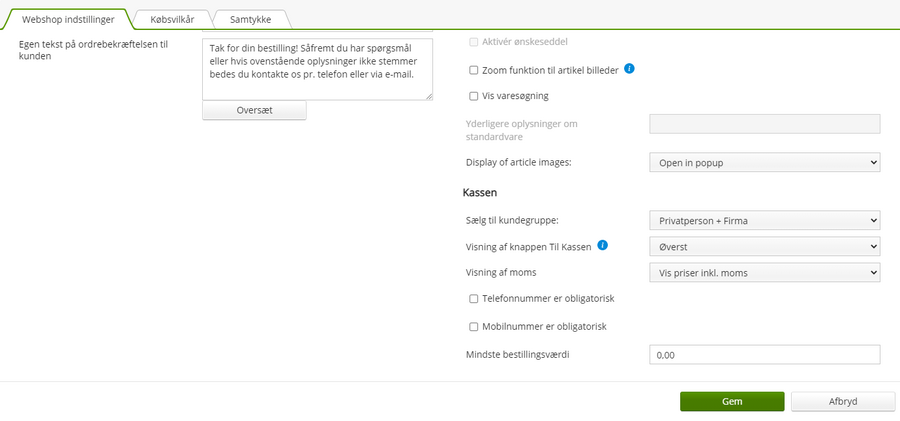900x421 pixels.
Task: Click in the order confirmation text area
Action: (317, 69)
